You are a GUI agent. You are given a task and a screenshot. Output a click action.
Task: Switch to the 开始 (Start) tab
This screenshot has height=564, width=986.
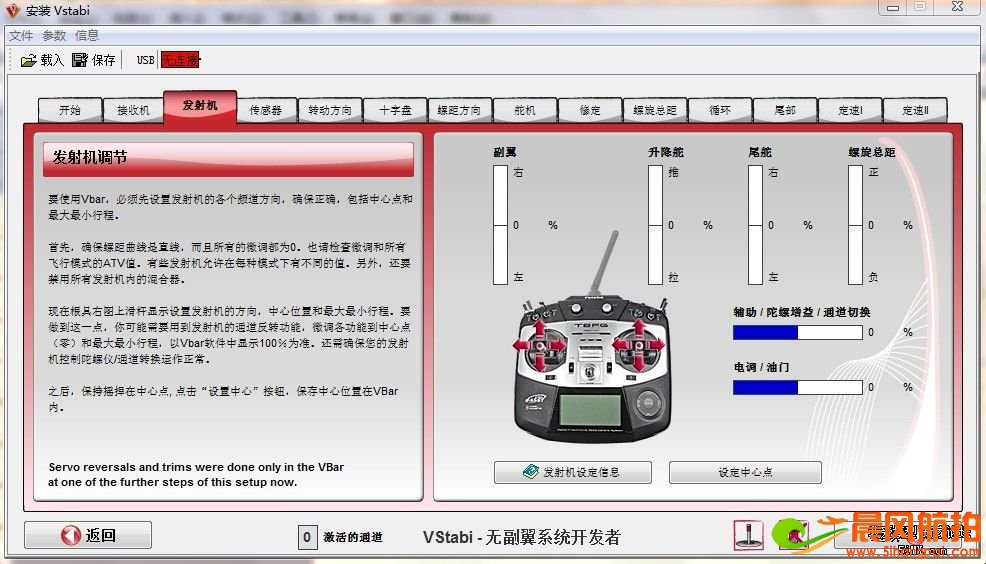(x=70, y=110)
